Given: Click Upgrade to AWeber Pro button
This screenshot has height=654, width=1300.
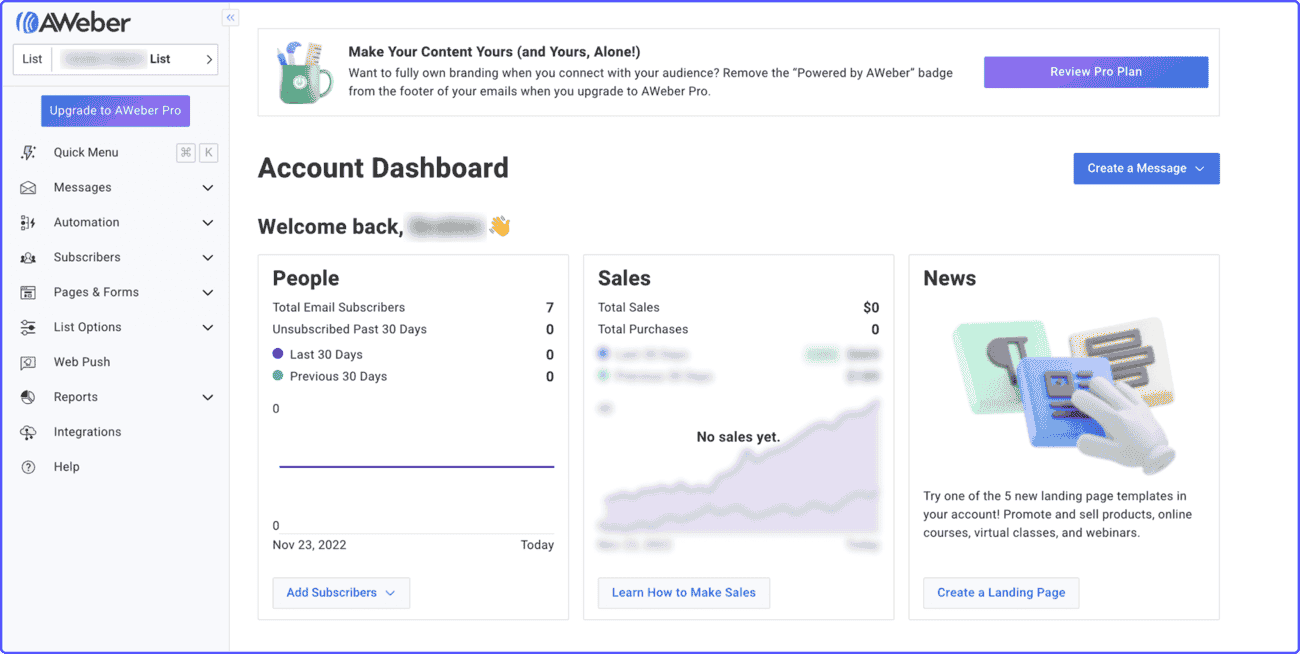Looking at the screenshot, I should point(115,111).
